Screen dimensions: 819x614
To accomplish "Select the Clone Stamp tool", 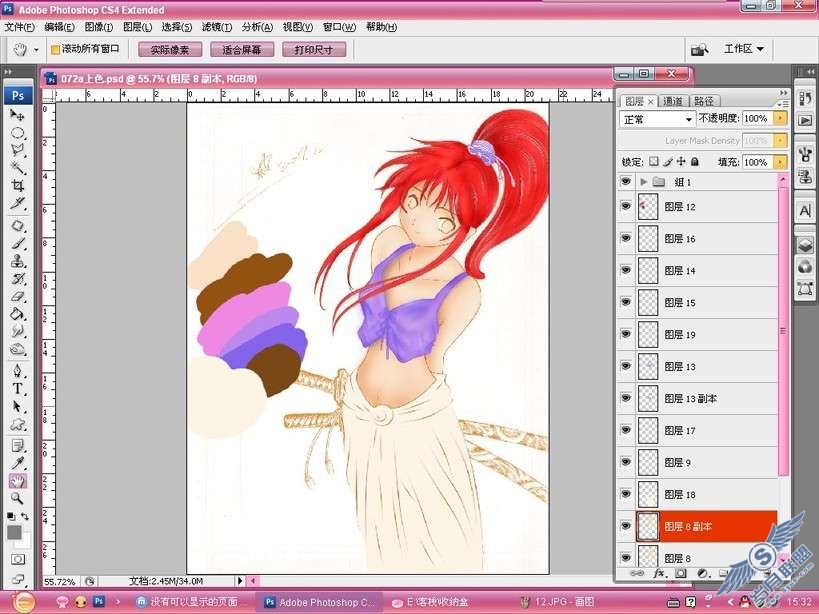I will tap(18, 261).
